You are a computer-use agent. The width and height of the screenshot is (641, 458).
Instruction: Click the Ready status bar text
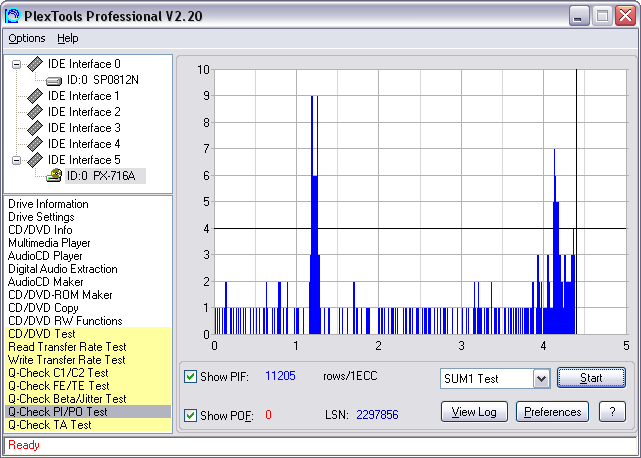tap(24, 445)
